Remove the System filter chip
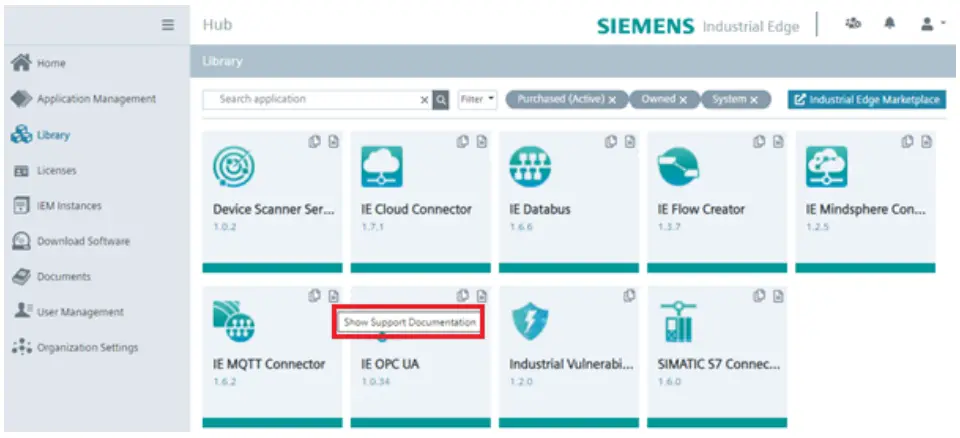This screenshot has height=438, width=960. pos(754,100)
